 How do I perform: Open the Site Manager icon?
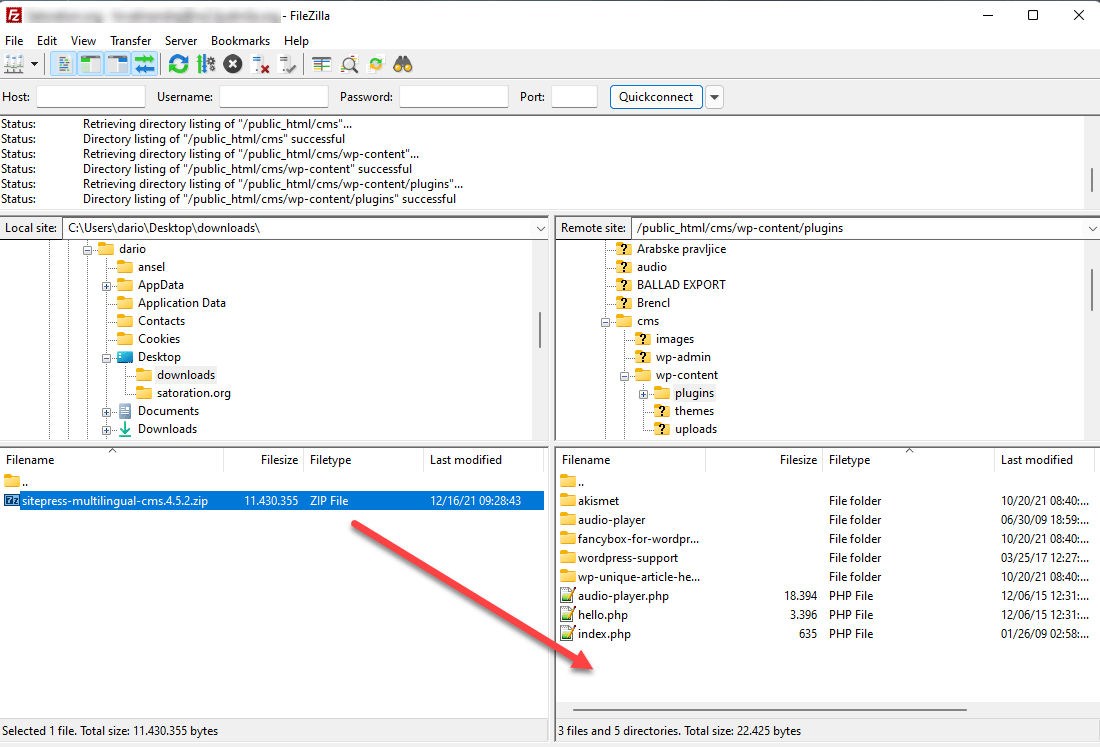(x=14, y=65)
